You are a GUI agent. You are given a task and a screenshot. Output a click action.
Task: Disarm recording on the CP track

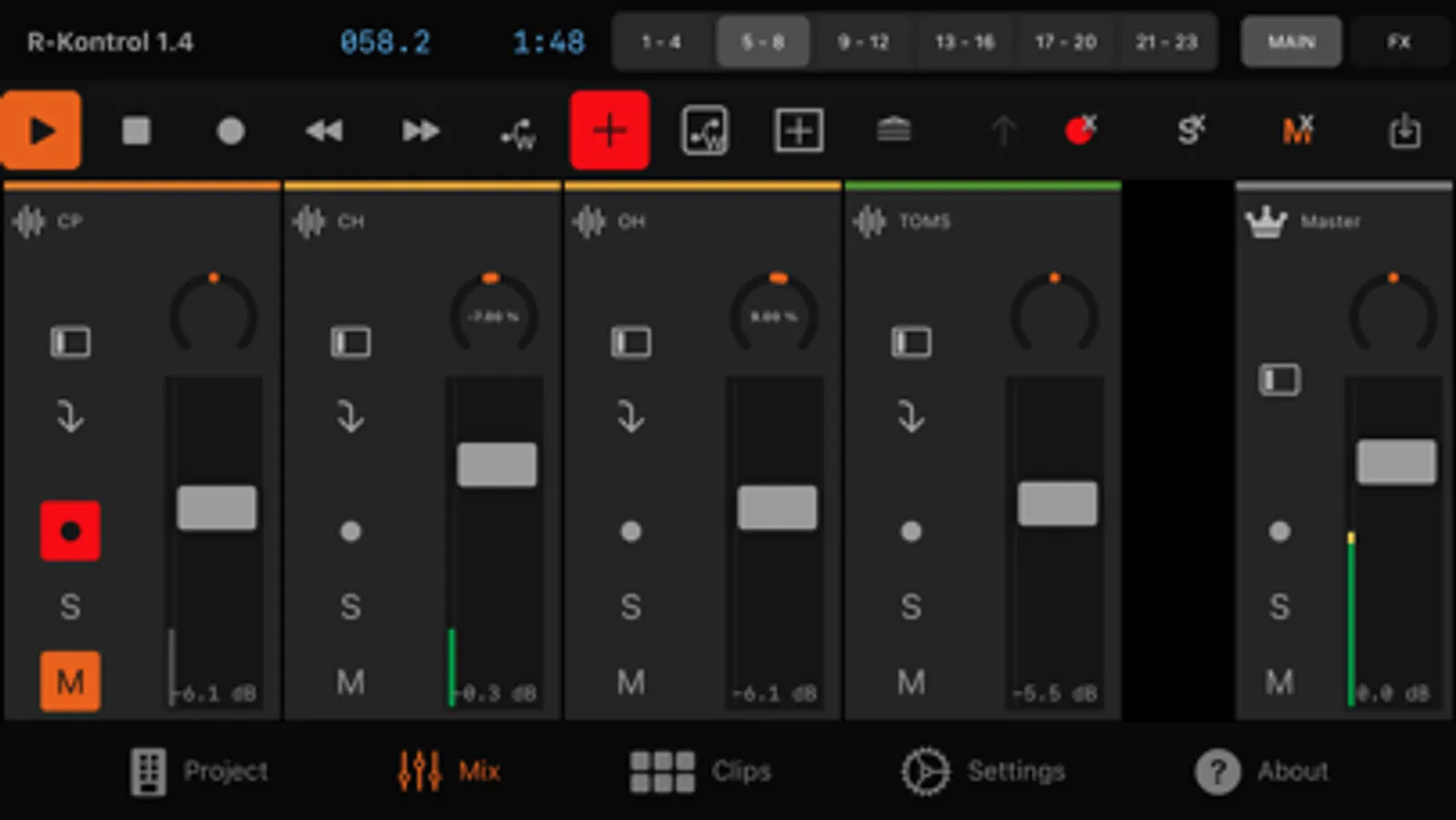pyautogui.click(x=70, y=531)
